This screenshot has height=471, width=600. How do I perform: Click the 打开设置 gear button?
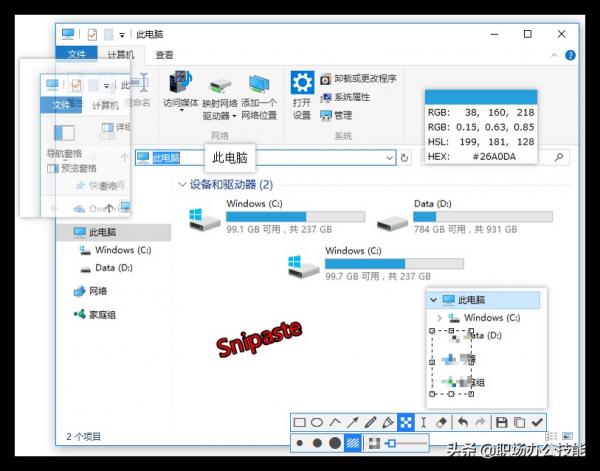coord(302,96)
